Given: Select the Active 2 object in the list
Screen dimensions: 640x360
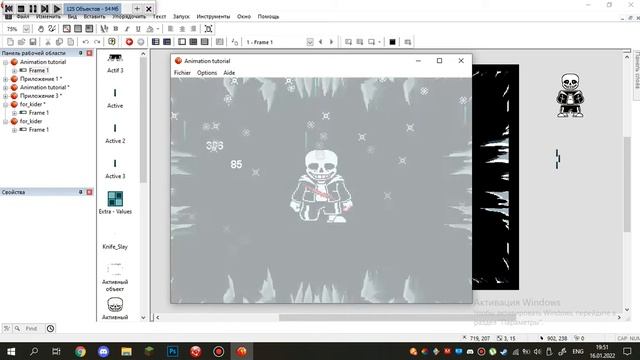Looking at the screenshot, I should coord(115,134).
